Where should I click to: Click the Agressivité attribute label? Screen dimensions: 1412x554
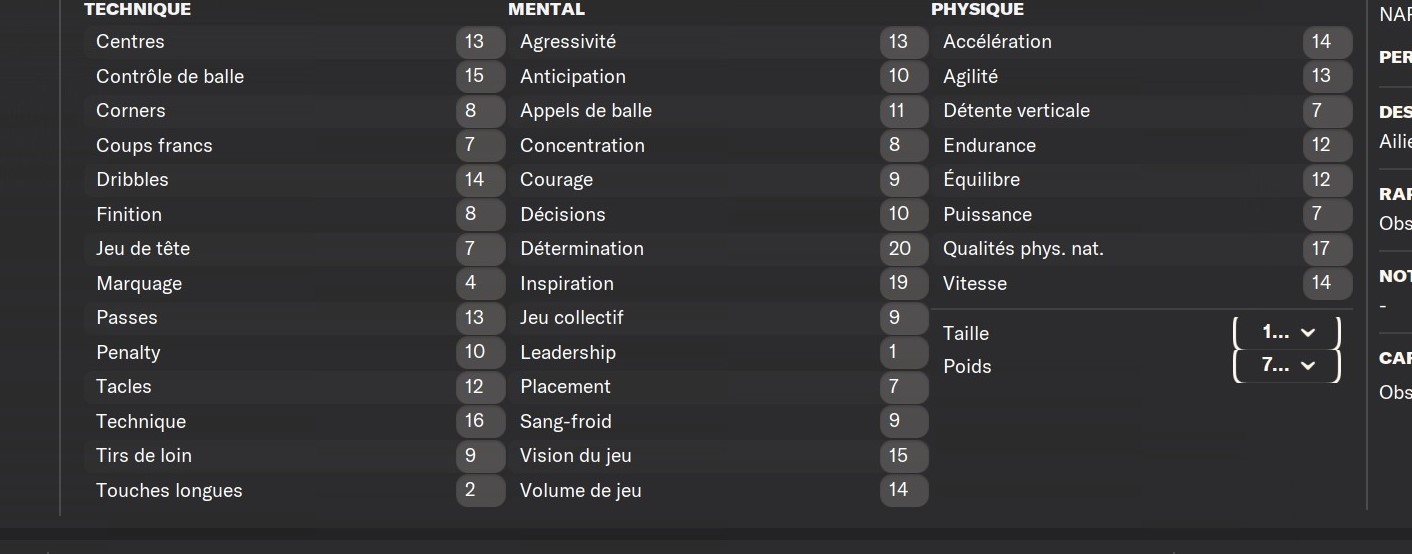(x=568, y=42)
